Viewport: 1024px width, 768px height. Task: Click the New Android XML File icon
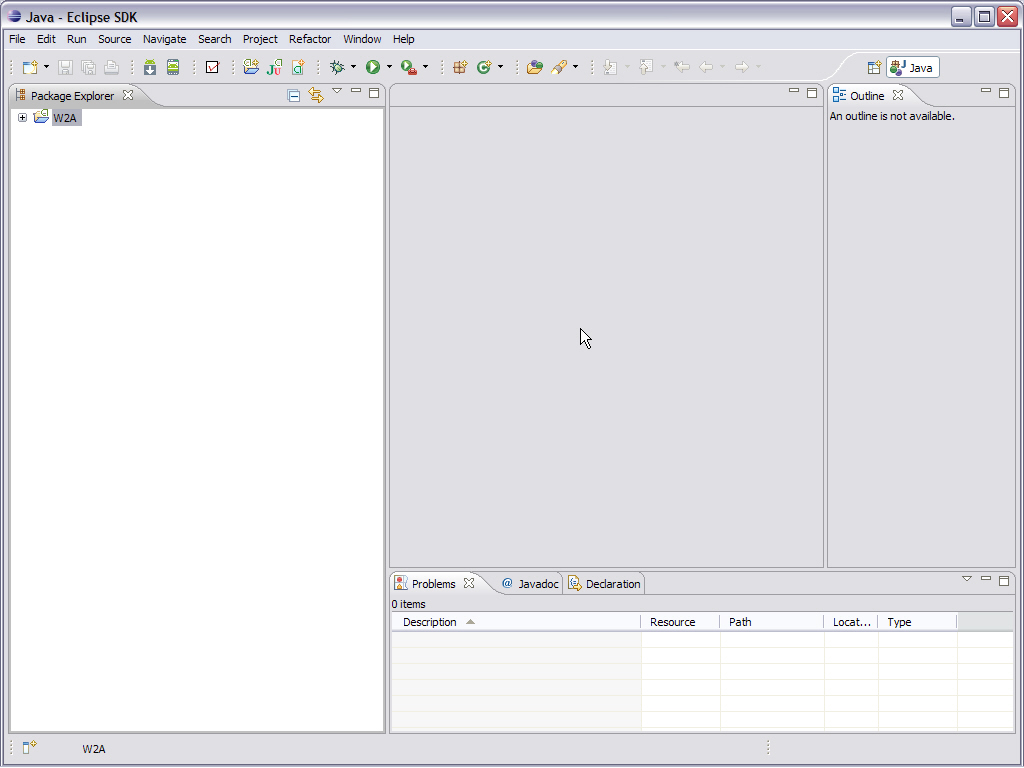[298, 67]
